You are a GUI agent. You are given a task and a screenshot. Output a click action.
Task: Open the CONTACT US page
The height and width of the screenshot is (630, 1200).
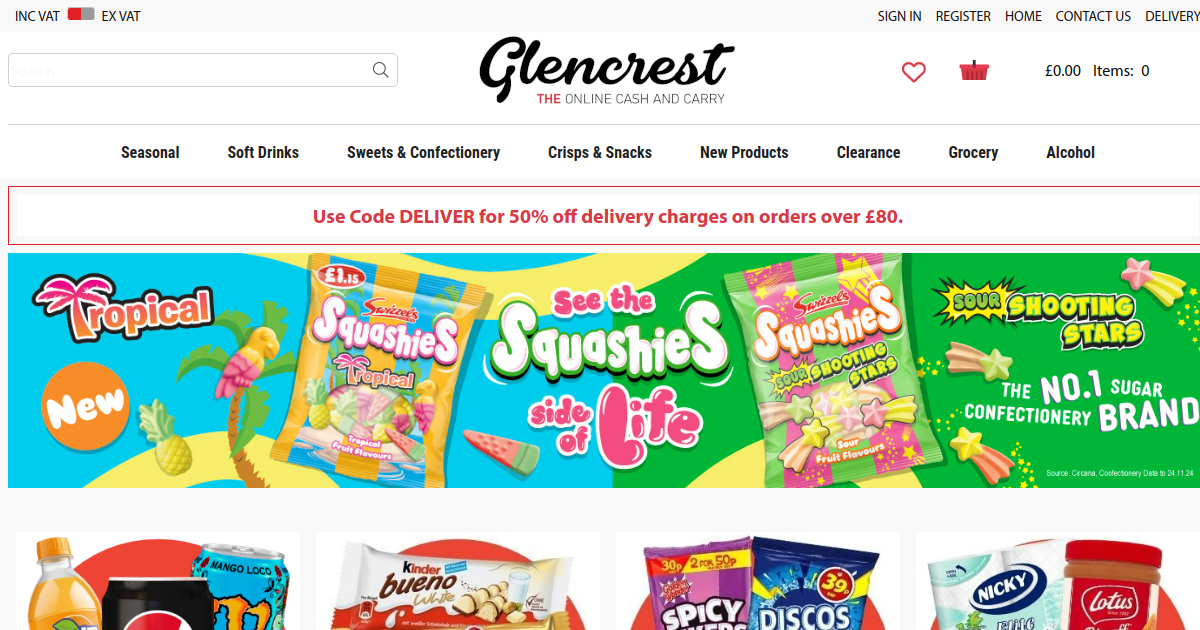coord(1093,16)
